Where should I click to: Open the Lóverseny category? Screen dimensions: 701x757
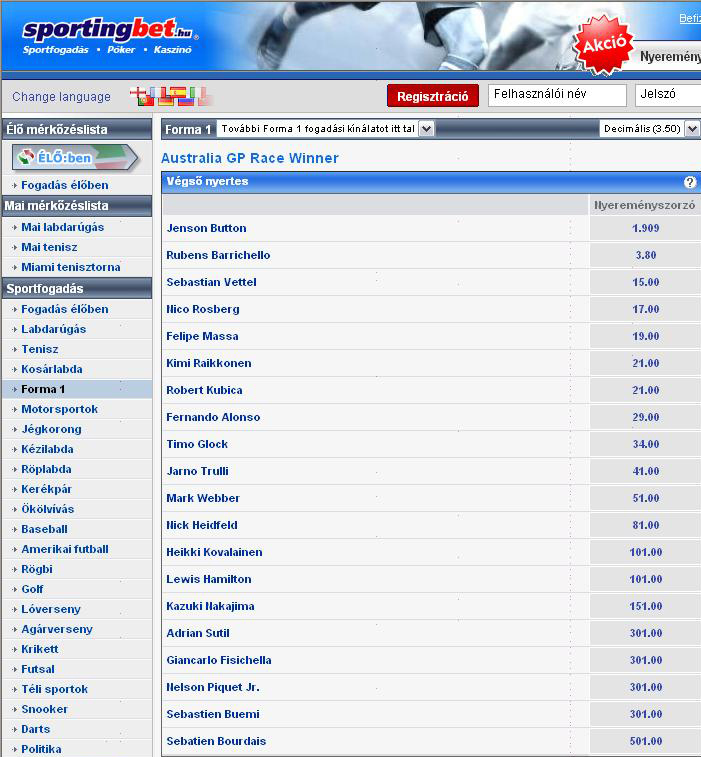click(51, 609)
